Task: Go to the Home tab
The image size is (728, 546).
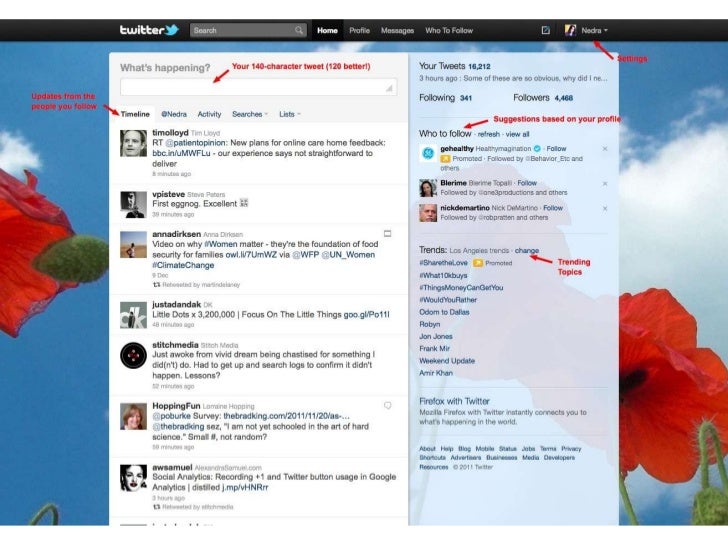Action: click(327, 31)
